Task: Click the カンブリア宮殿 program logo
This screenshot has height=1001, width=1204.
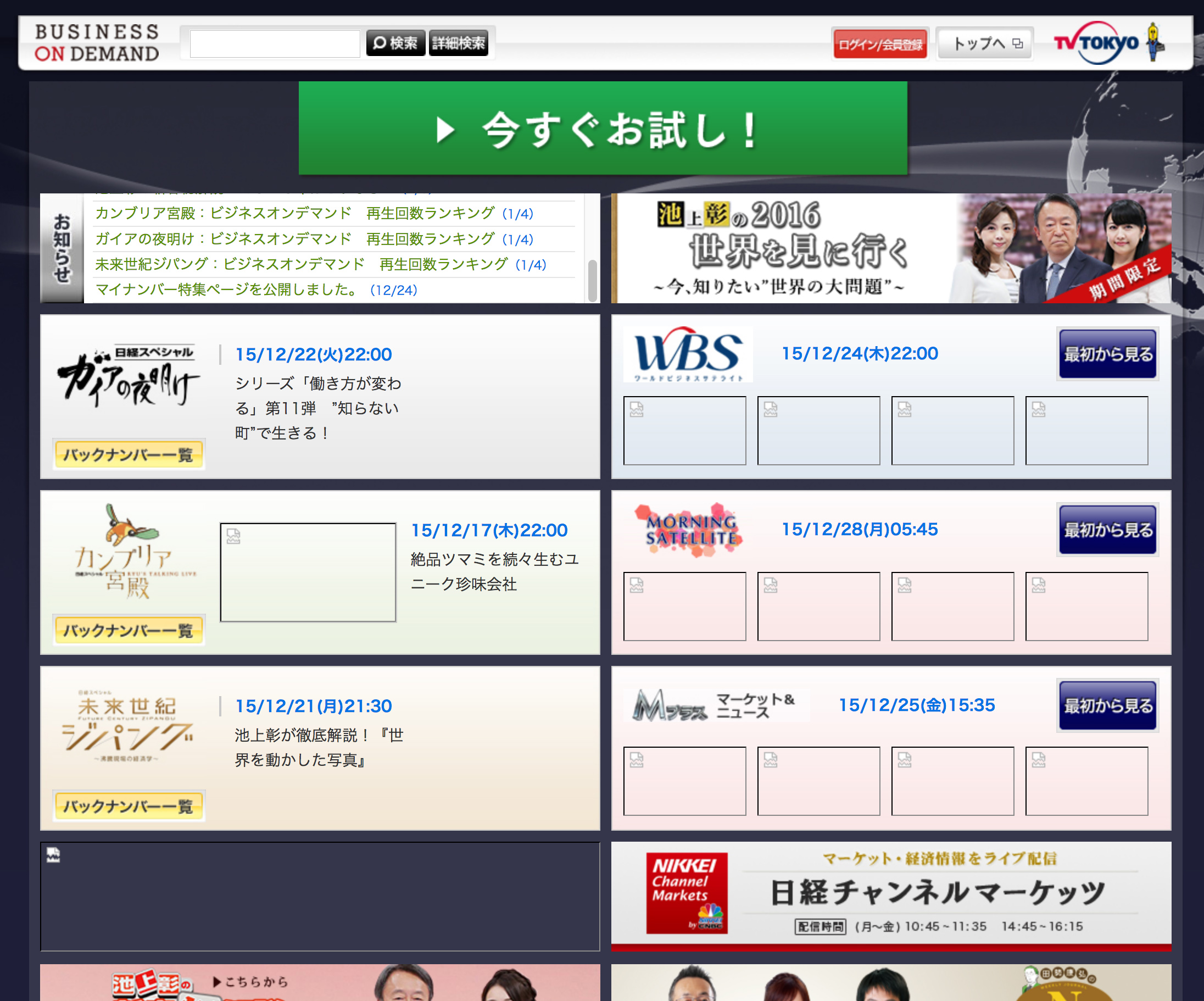Action: [129, 552]
